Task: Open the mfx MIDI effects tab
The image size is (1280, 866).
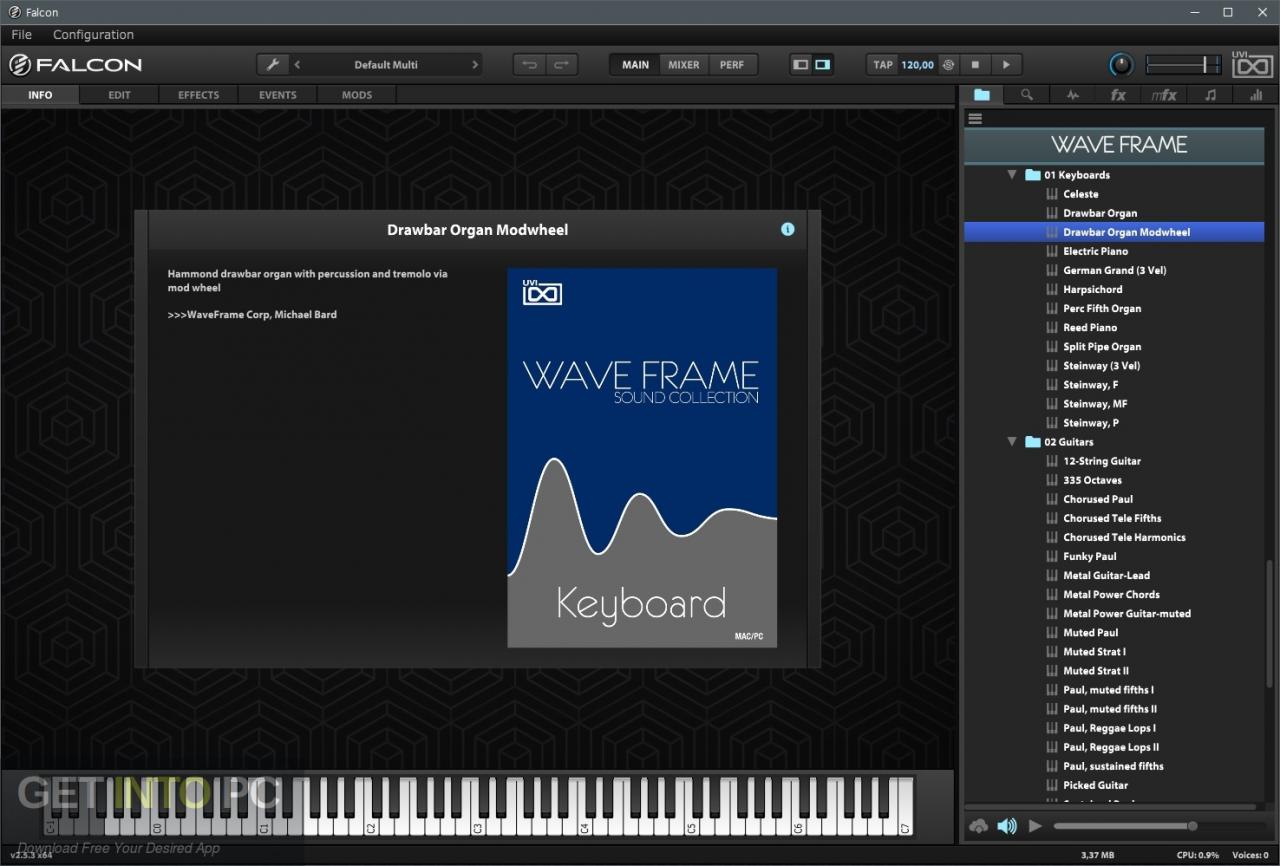Action: tap(1164, 95)
